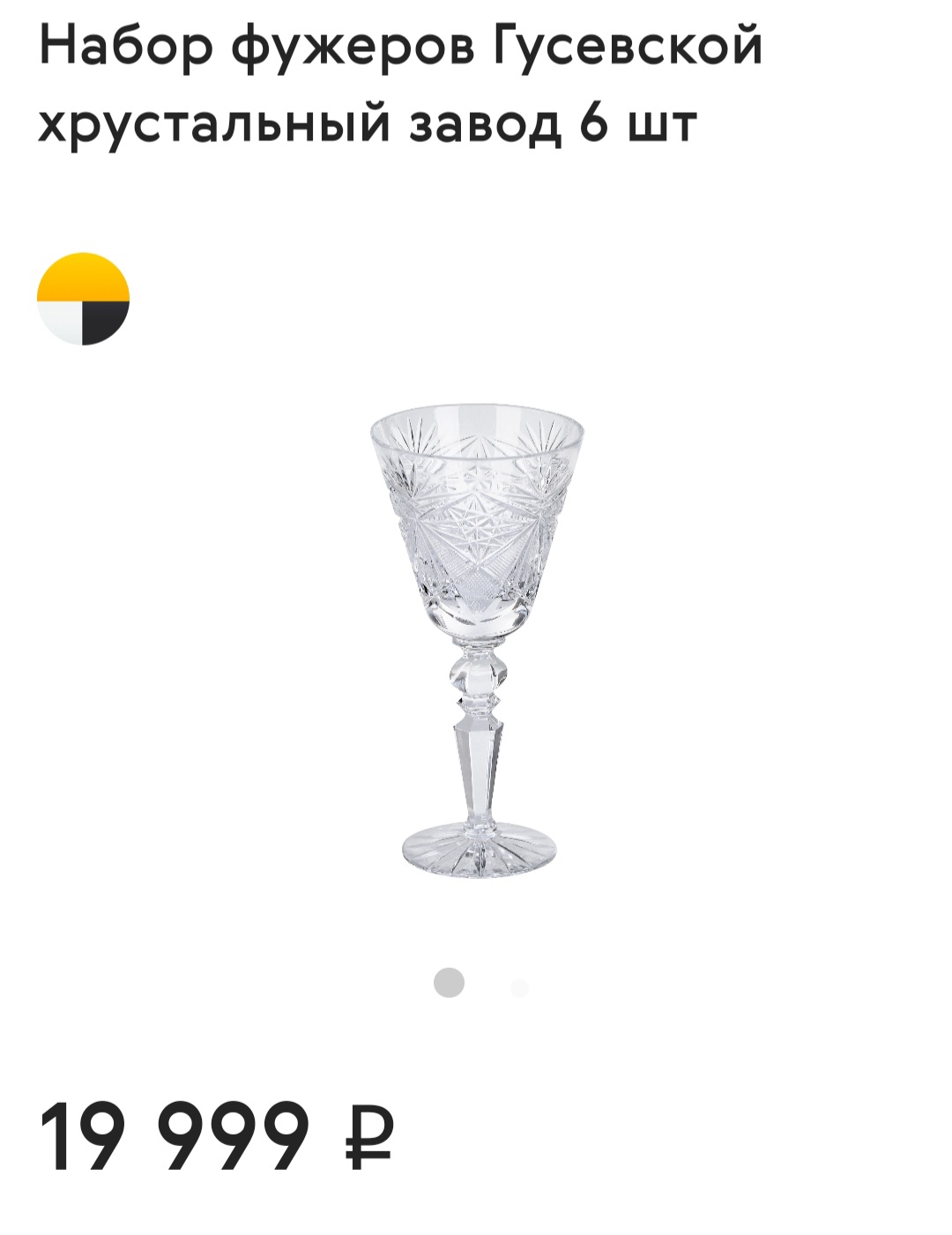Open the crystal goblet product photo
The width and height of the screenshot is (952, 1235).
click(477, 642)
